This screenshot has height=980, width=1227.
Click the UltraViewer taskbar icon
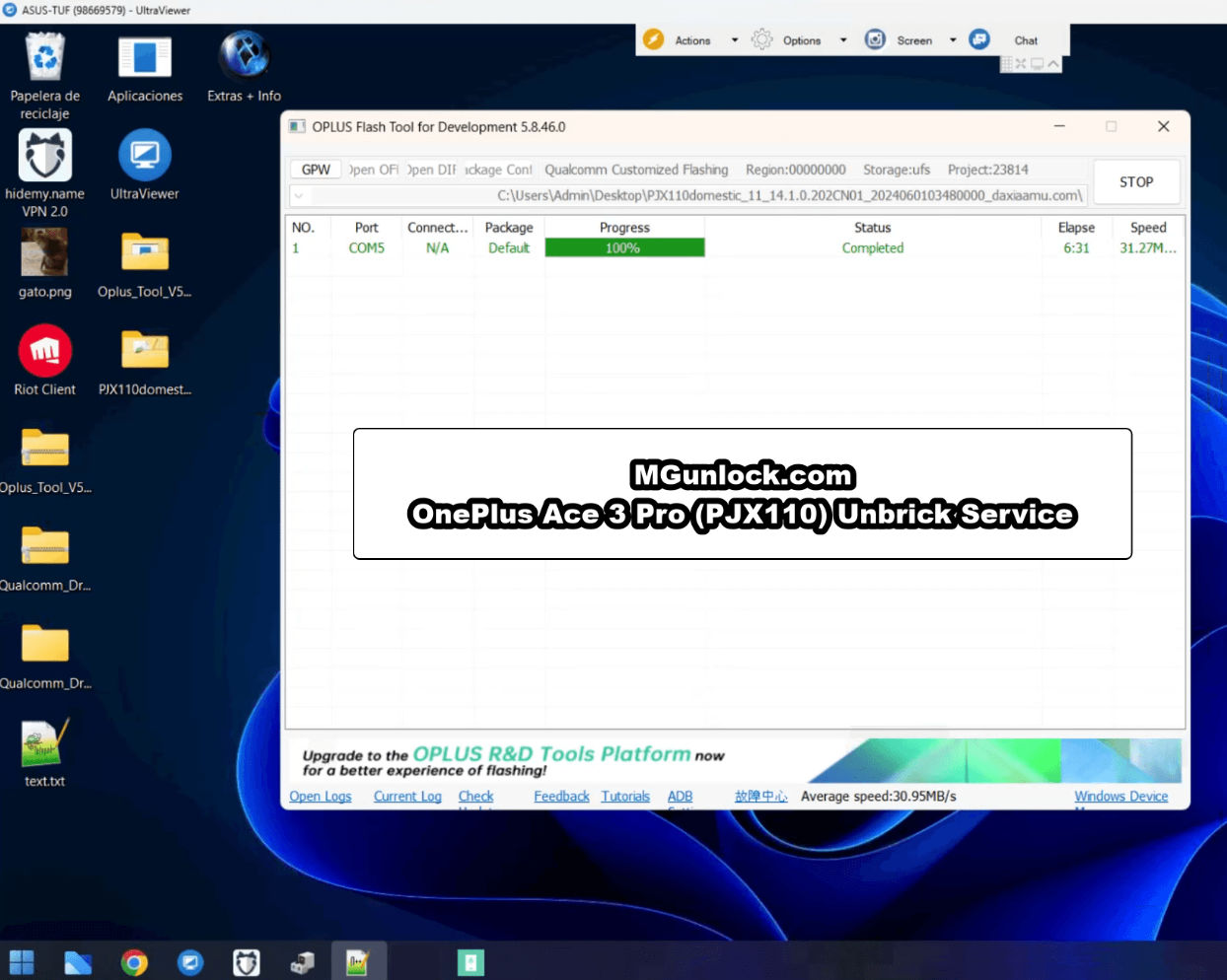point(190,962)
